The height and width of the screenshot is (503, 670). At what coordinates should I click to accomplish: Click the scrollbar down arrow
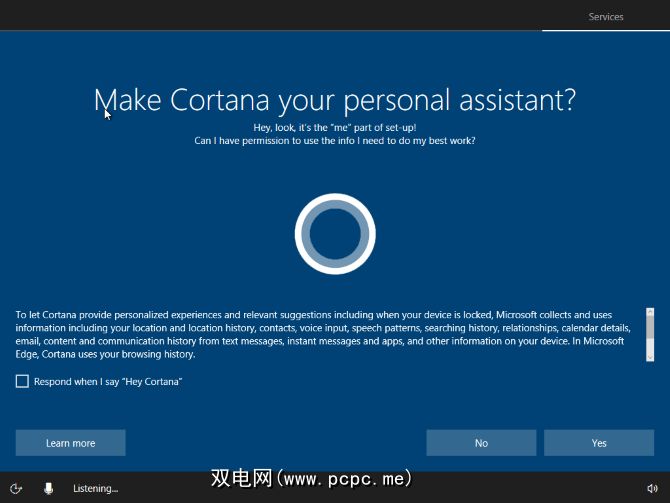click(650, 357)
